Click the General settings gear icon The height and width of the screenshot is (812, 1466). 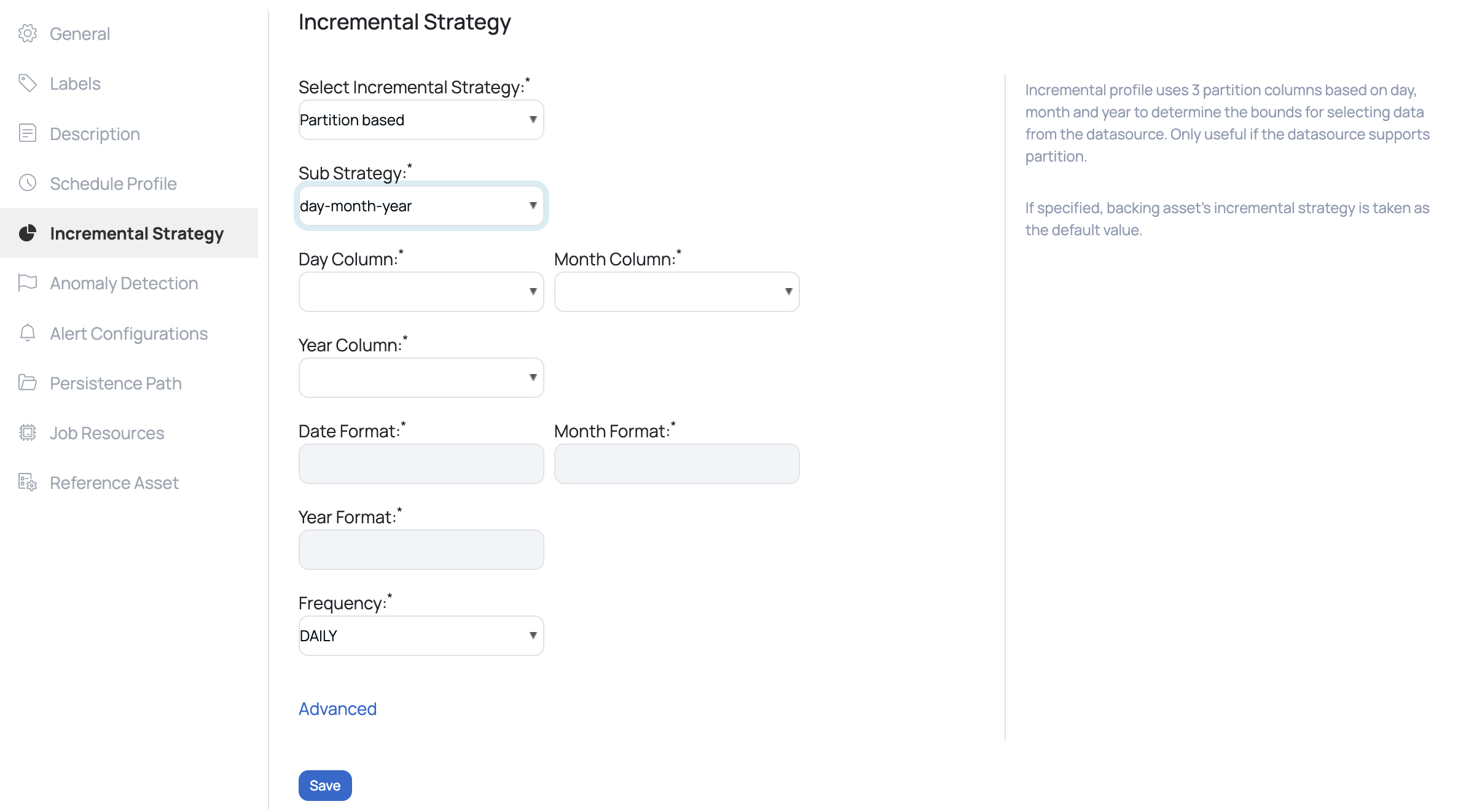coord(28,34)
